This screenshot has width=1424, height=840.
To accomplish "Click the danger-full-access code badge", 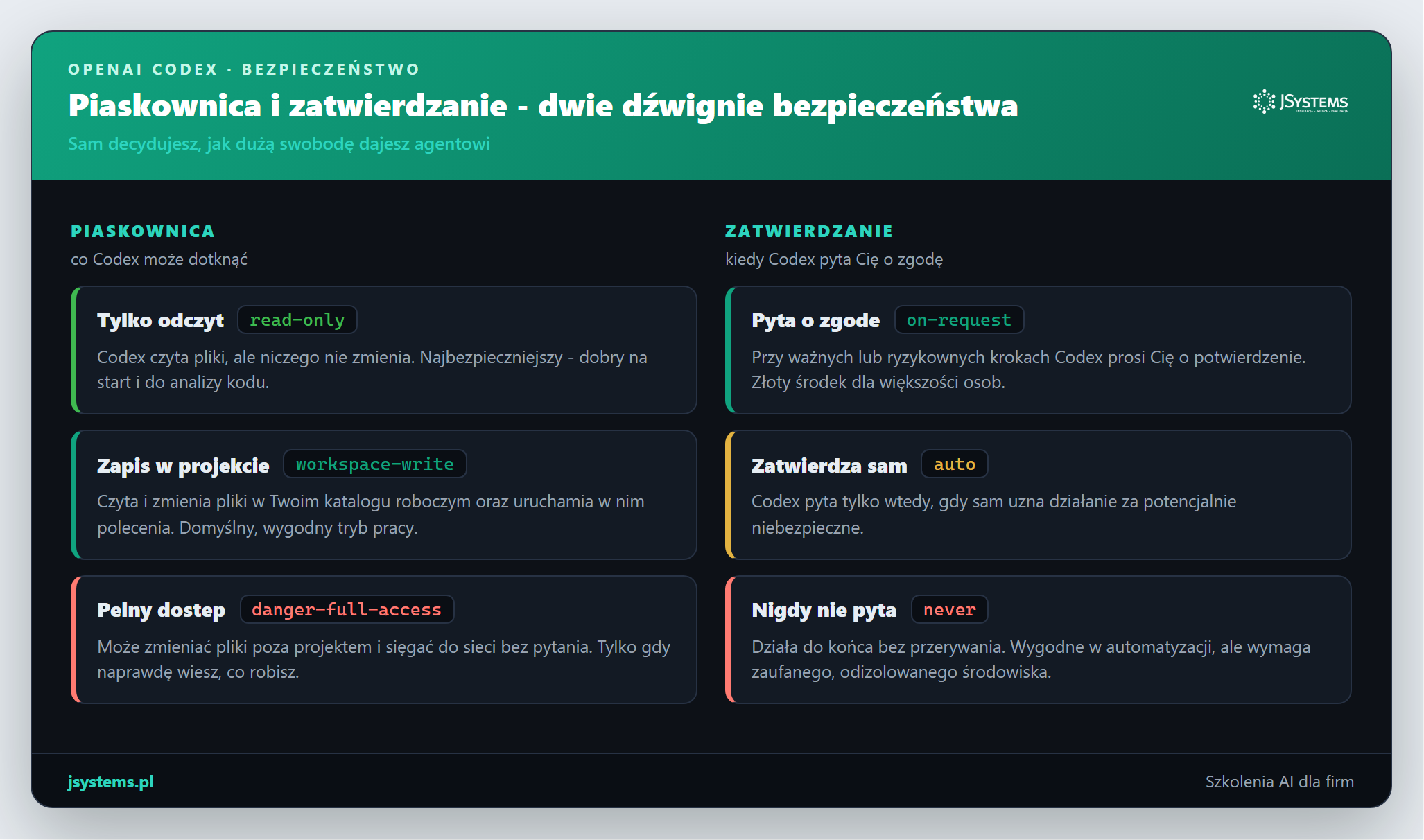I will pos(347,609).
